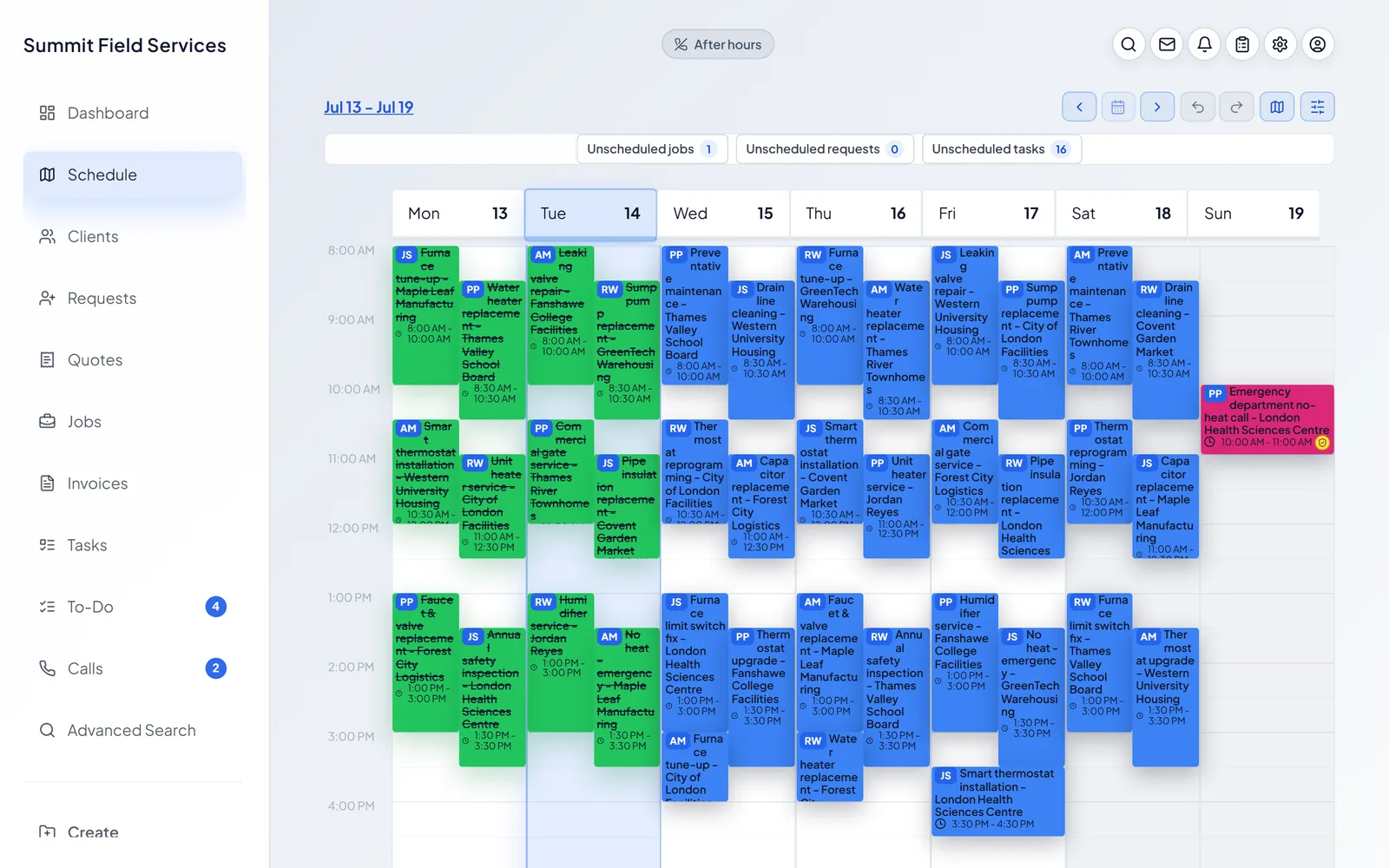This screenshot has height=868, width=1389.
Task: Select the Thu 16 day header
Action: 856,214
